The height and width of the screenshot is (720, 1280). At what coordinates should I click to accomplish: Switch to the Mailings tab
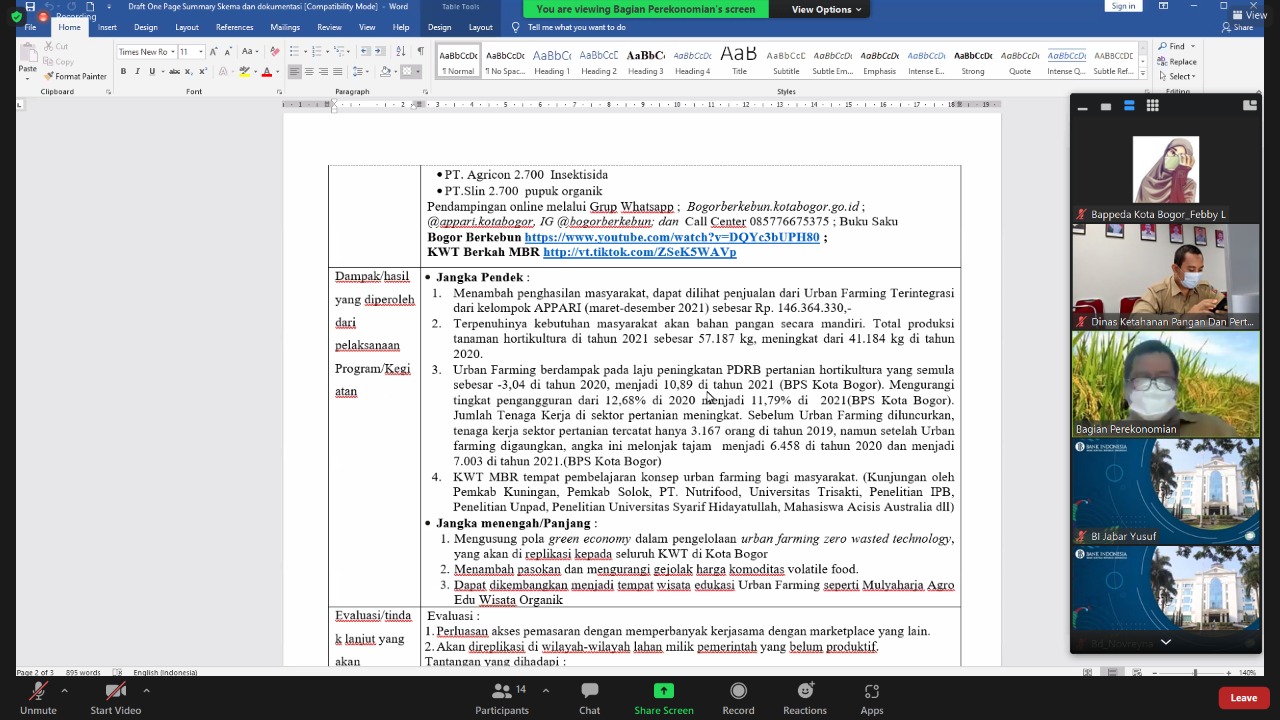click(x=285, y=27)
